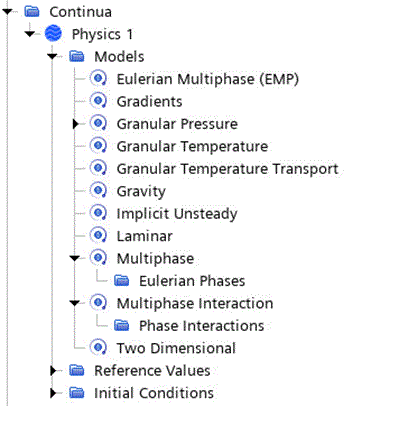Collapse the Physics 1 node arrow

(30, 34)
